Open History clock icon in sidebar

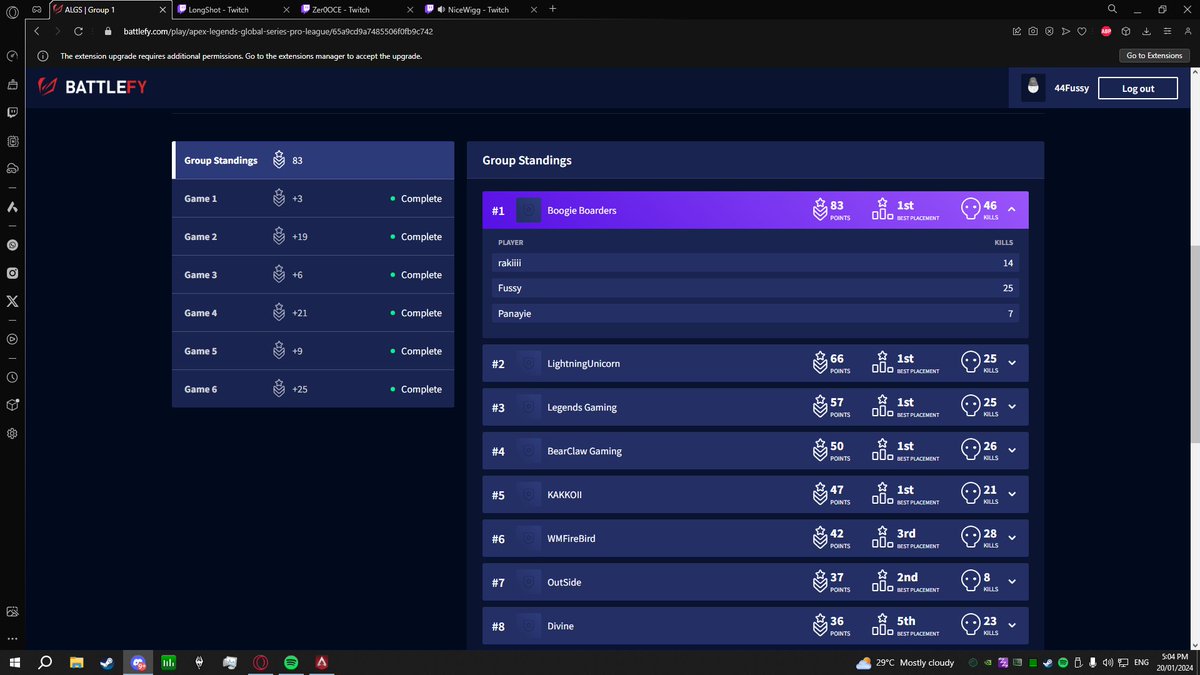click(12, 377)
